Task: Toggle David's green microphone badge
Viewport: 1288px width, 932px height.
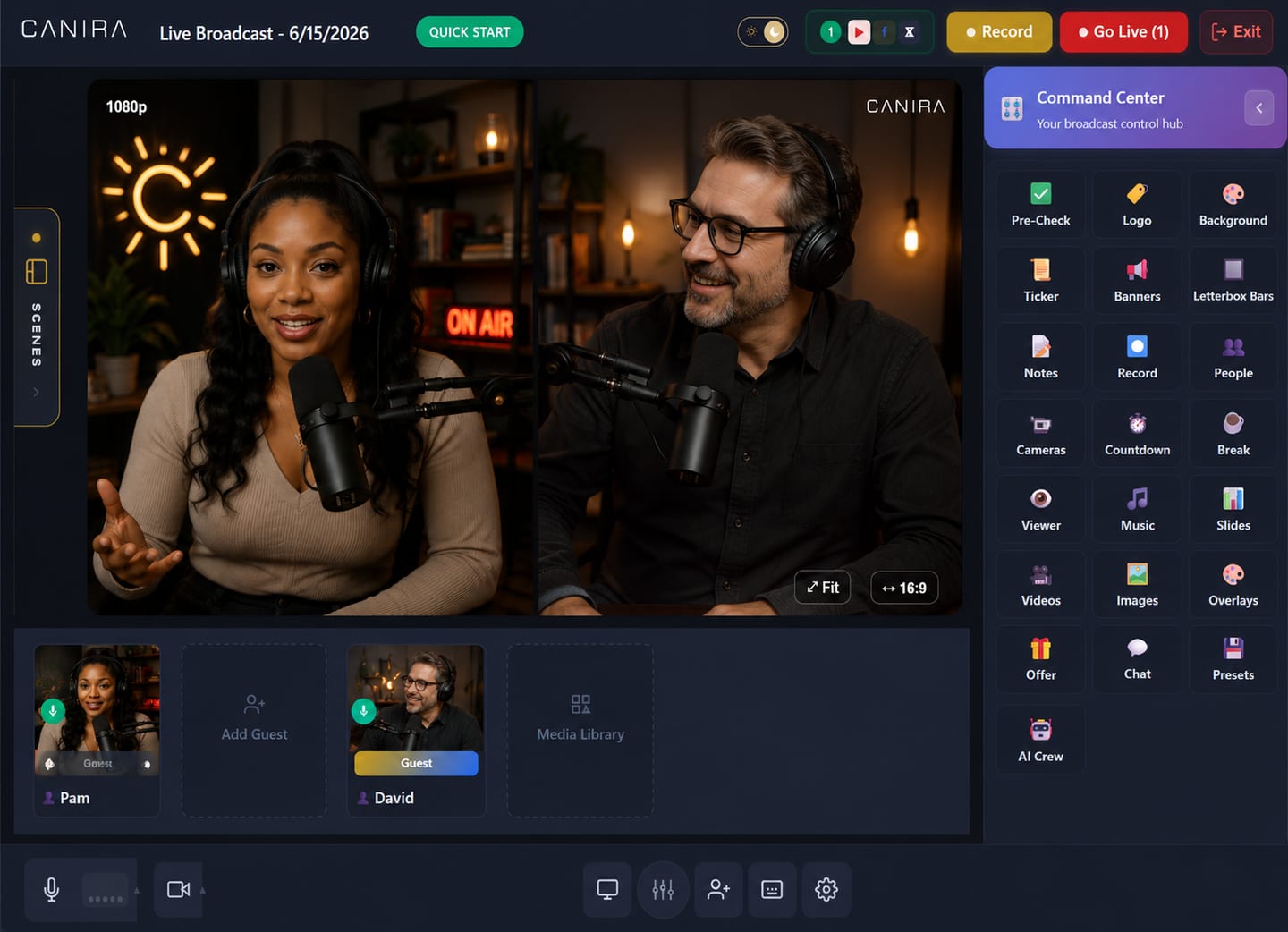Action: pyautogui.click(x=363, y=711)
